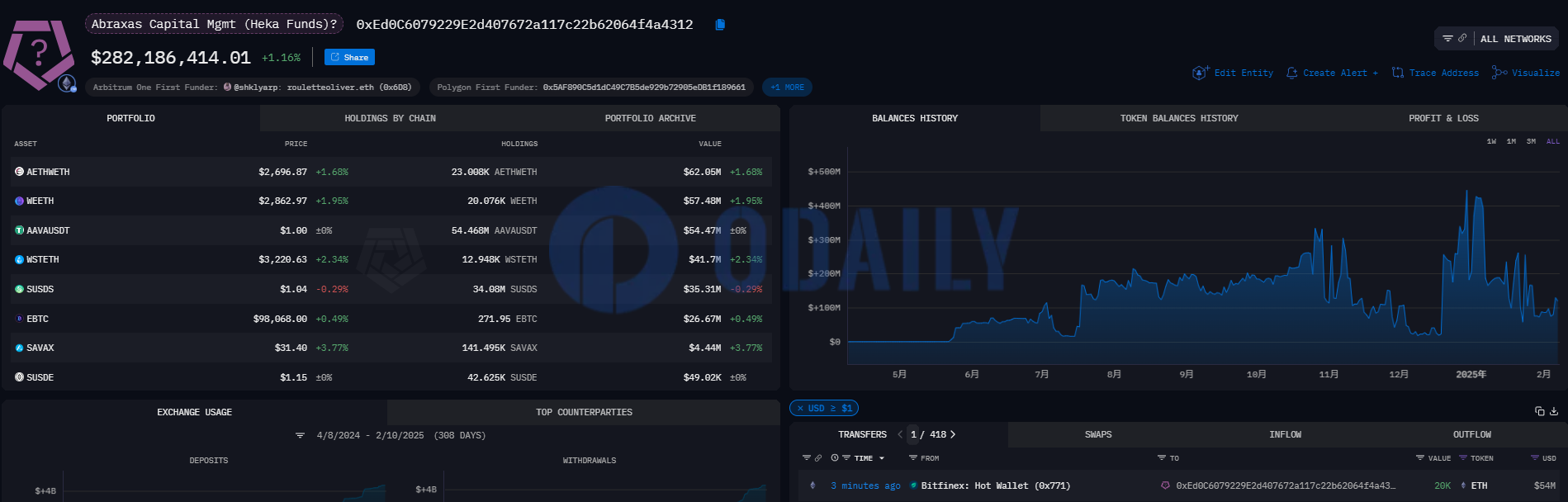Screen dimensions: 1568x502
Task: Copy the wallet address using the copy icon
Action: tap(720, 25)
